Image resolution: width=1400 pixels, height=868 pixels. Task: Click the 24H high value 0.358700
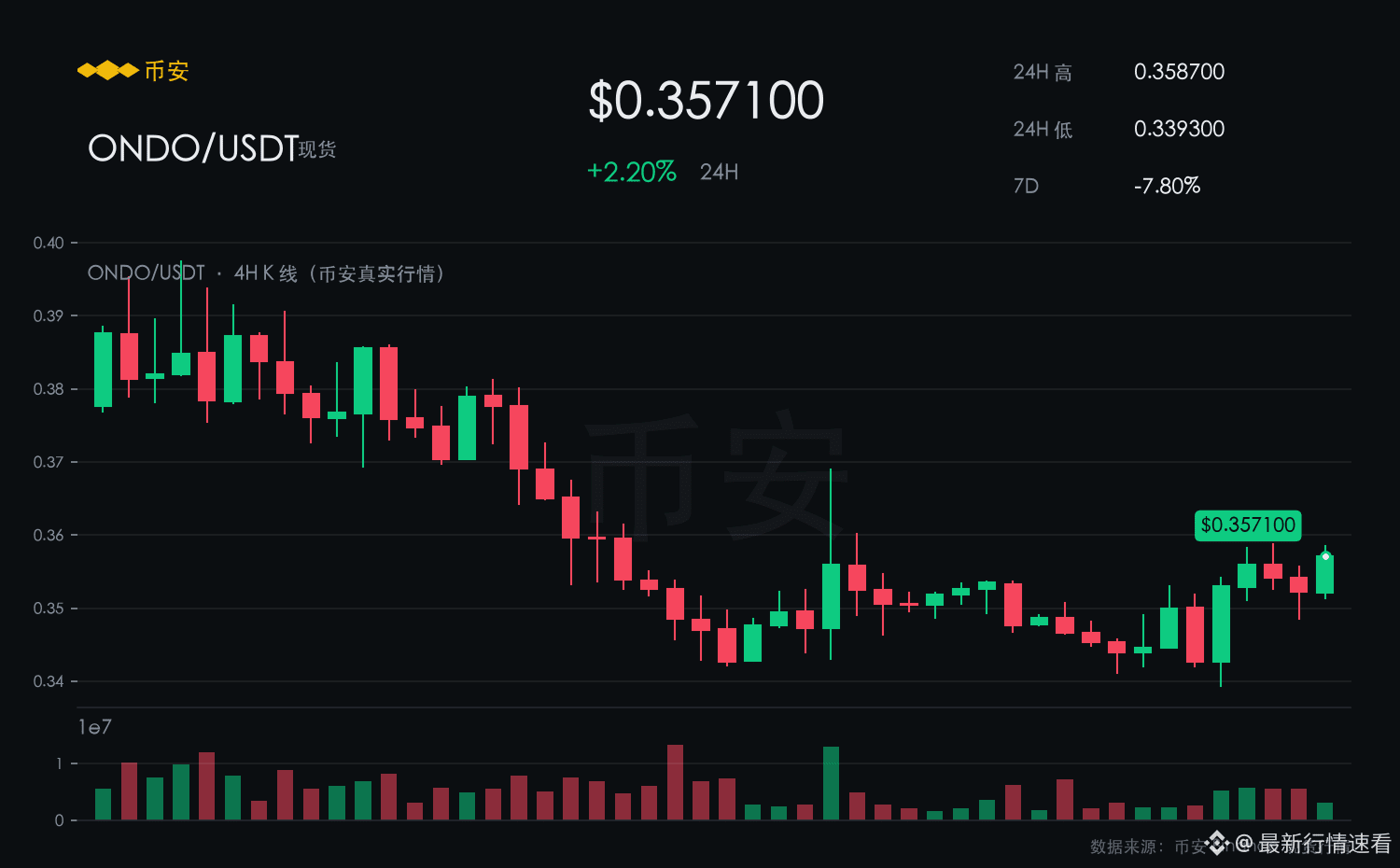point(1179,72)
